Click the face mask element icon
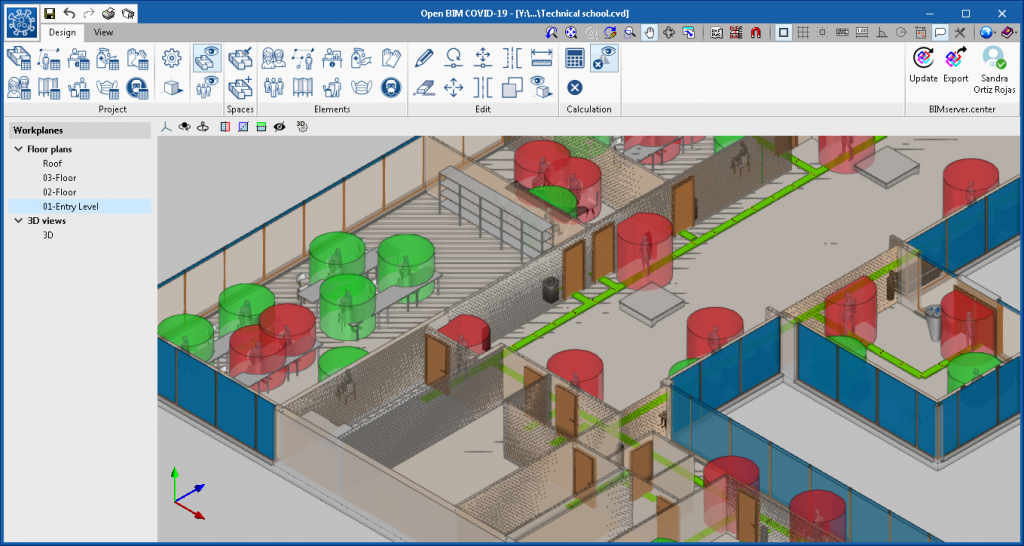The height and width of the screenshot is (546, 1024). (362, 88)
